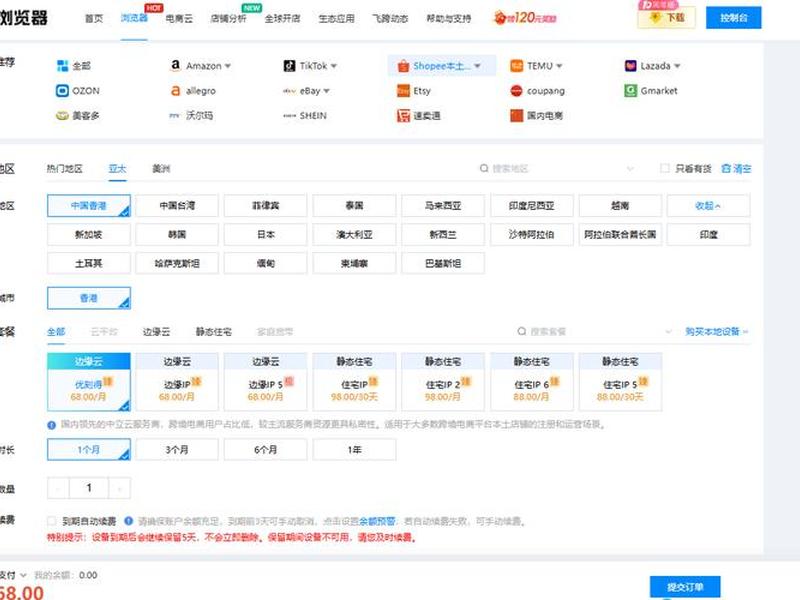Choose the Shopee shopping bag icon
The width and height of the screenshot is (800, 600).
click(x=403, y=66)
